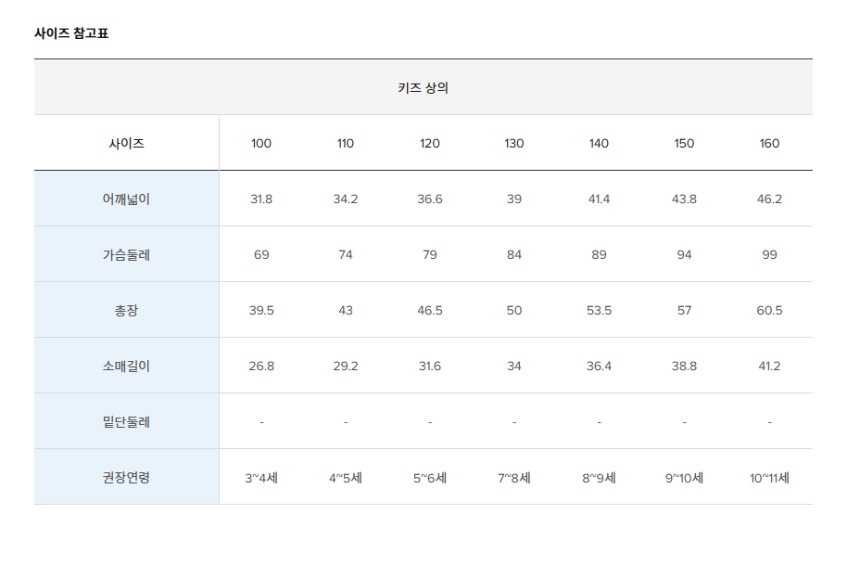The width and height of the screenshot is (860, 579).
Task: Click the 밑단둘레 row label
Action: point(127,422)
